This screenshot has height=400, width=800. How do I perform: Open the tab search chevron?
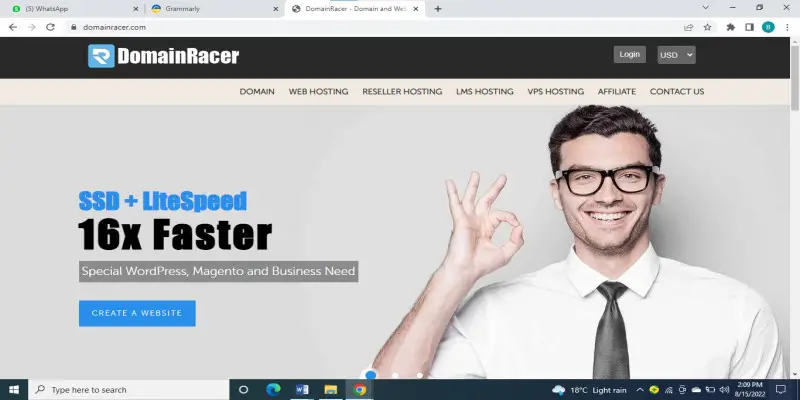coord(706,7)
